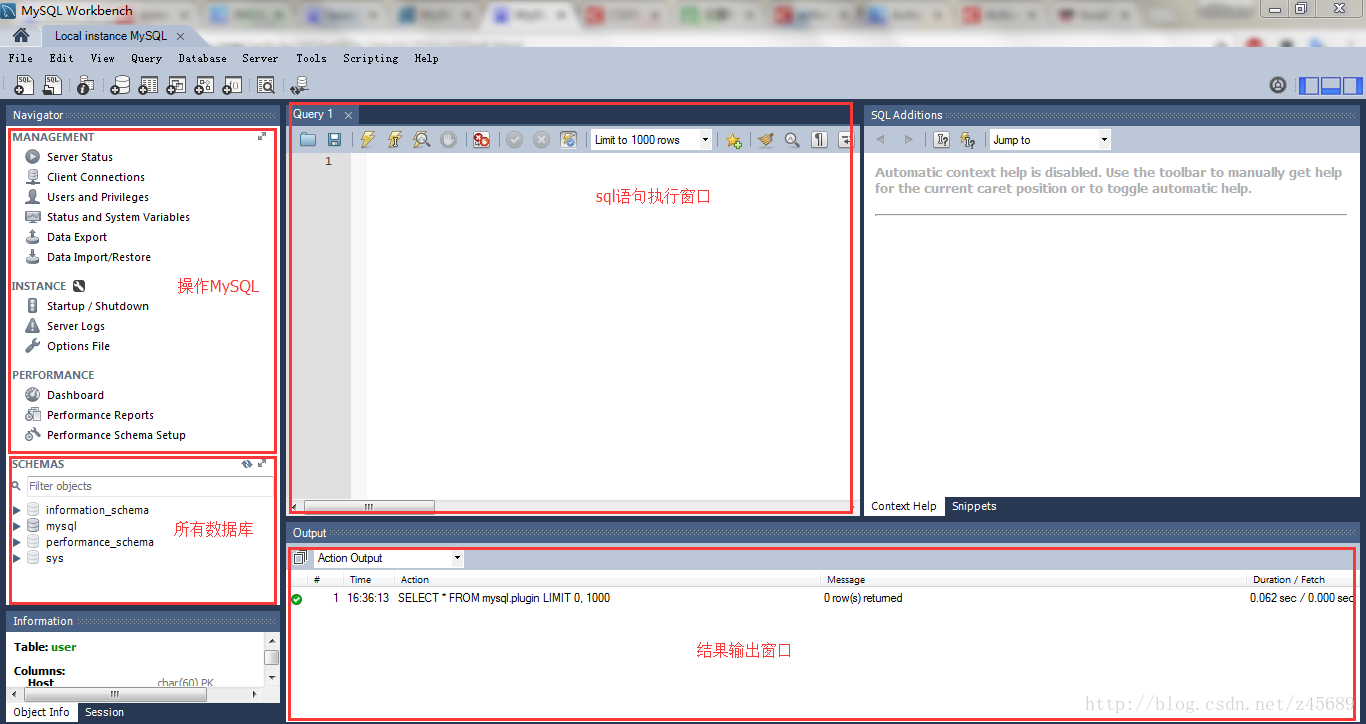The width and height of the screenshot is (1366, 724).
Task: Open Action Output type dropdown
Action: [x=389, y=558]
